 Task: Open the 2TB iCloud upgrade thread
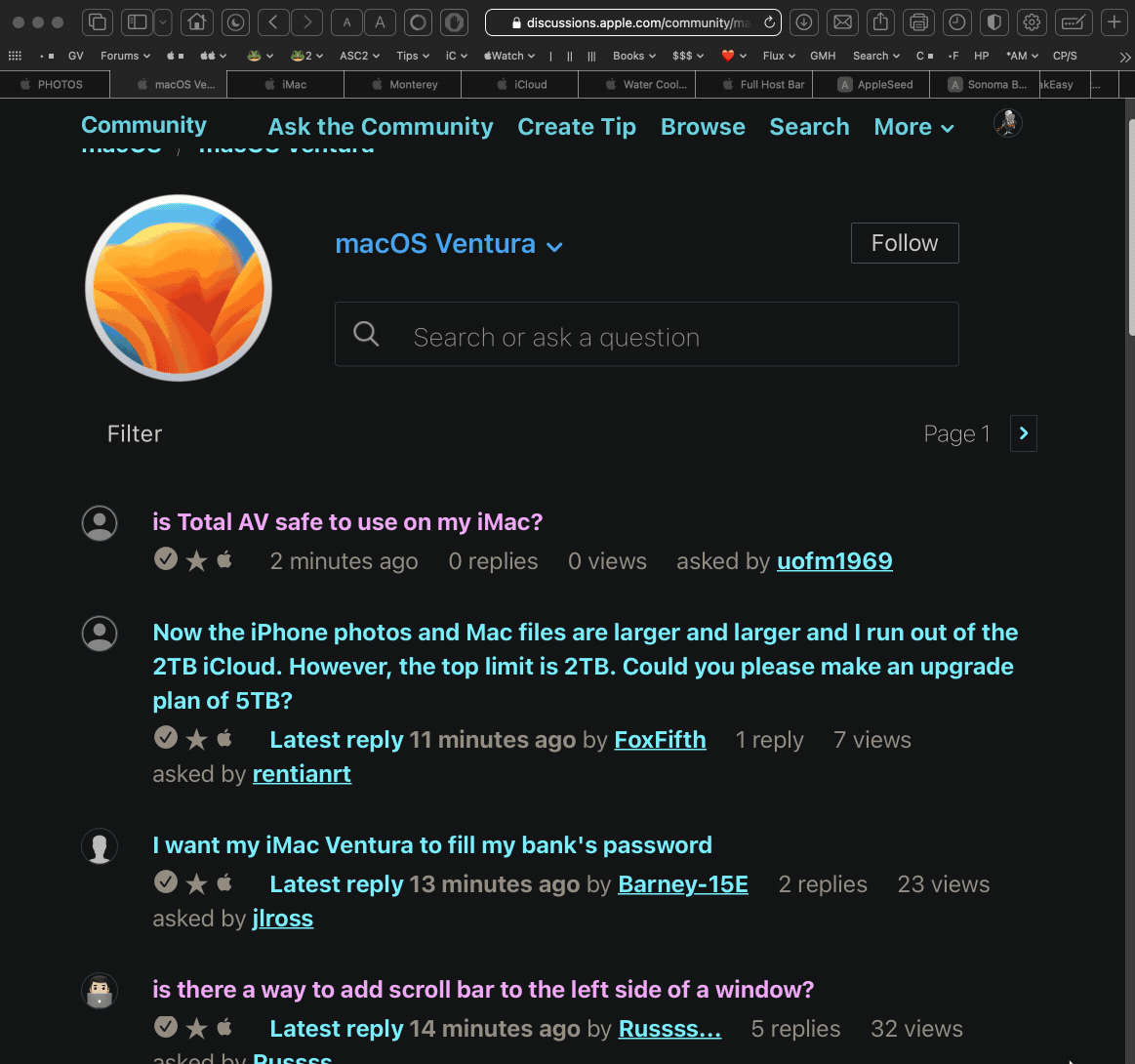click(585, 667)
